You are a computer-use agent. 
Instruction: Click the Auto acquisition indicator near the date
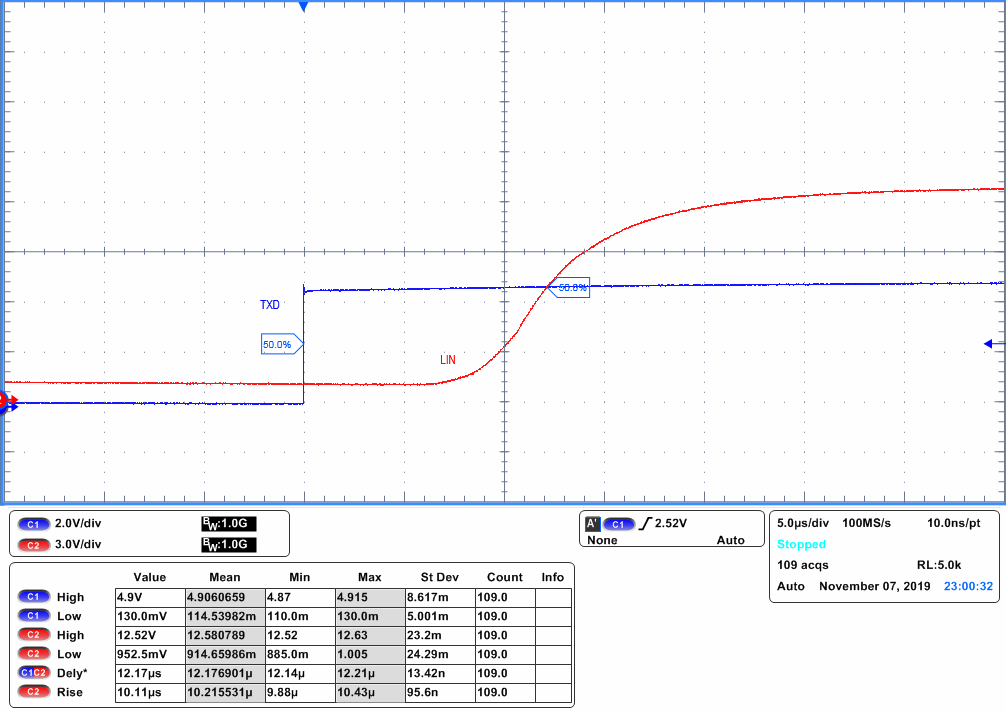tap(789, 586)
